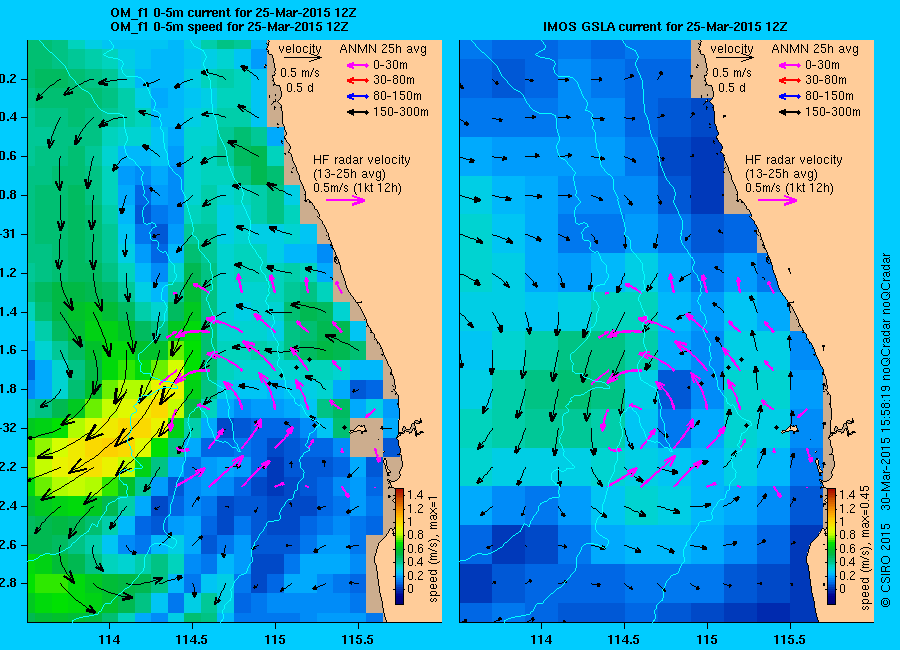Image resolution: width=900 pixels, height=650 pixels.
Task: Click '0.5 m/s' scale value in right panel
Action: coord(732,73)
